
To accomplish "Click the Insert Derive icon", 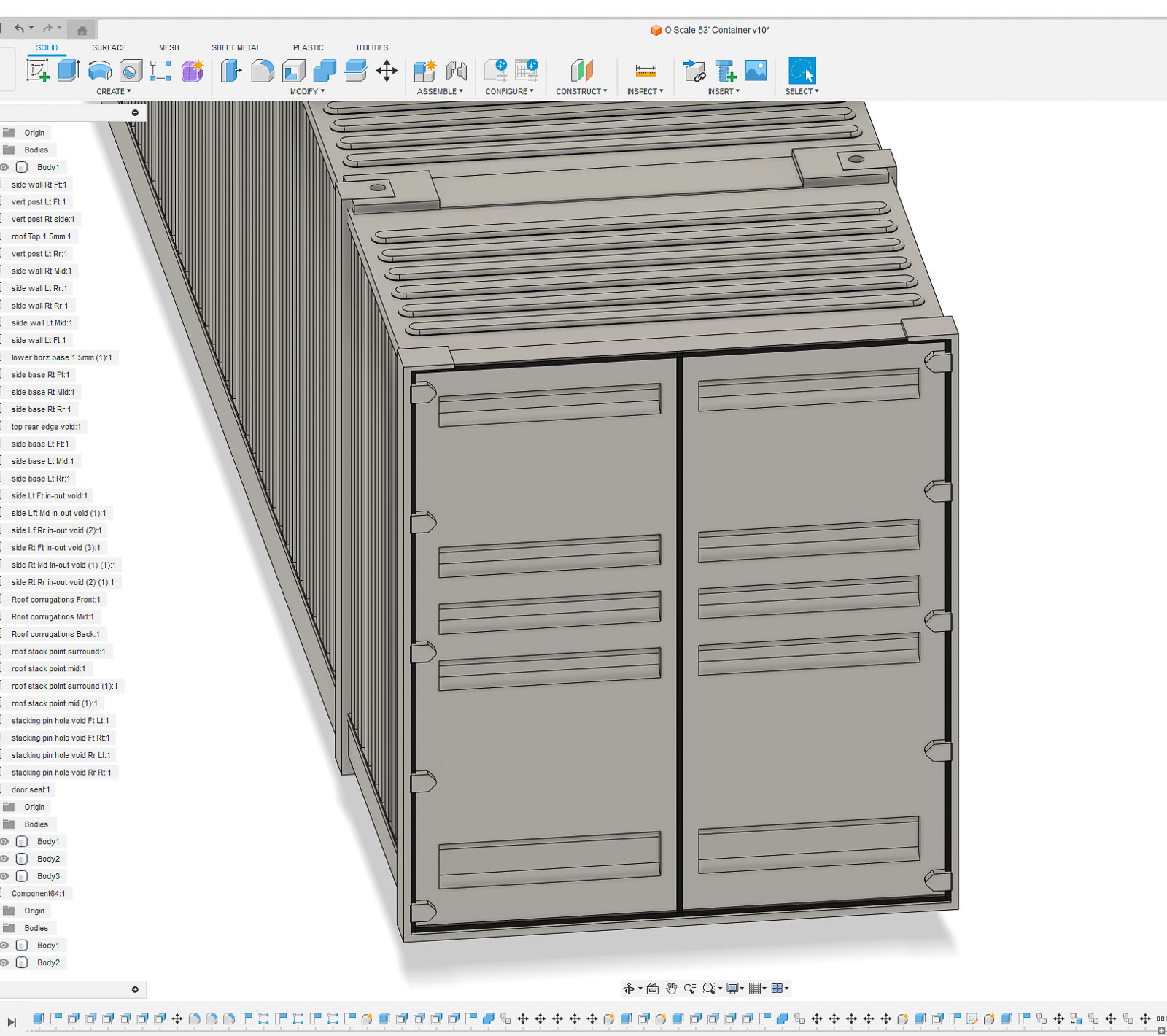I will [x=694, y=71].
